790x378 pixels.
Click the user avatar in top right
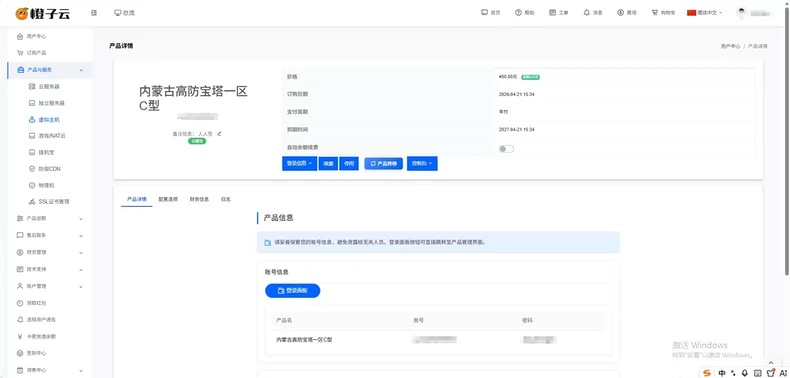(x=742, y=13)
